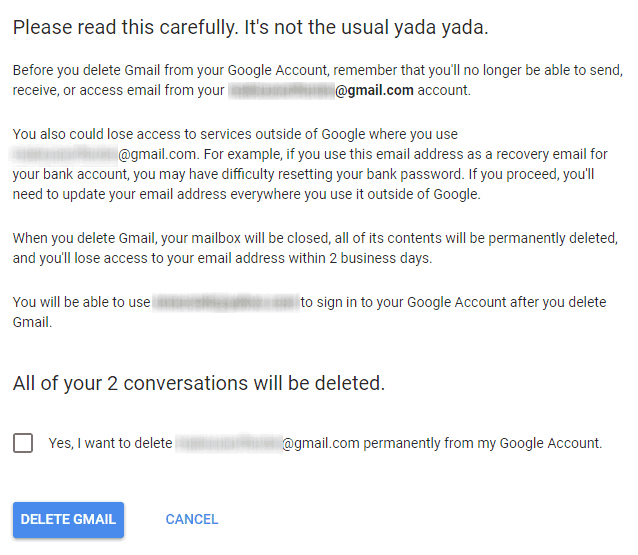Click the '2 conversations will be deleted' heading

pos(199,383)
